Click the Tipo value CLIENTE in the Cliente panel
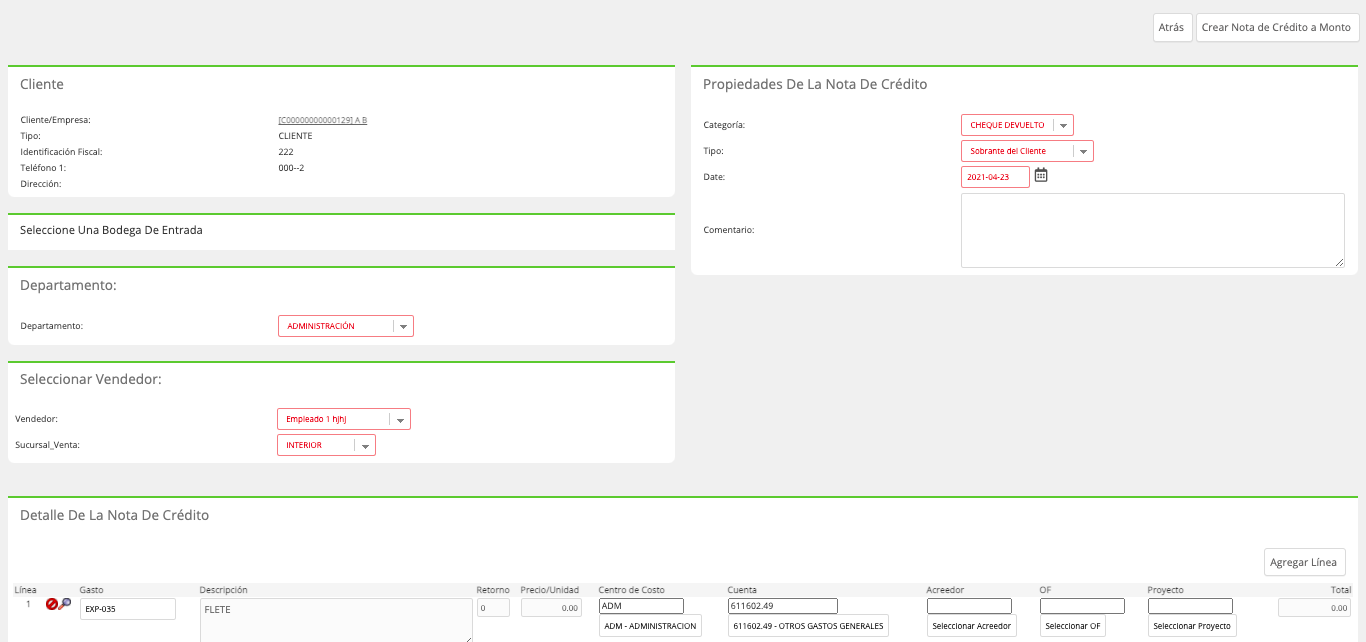Viewport: 1366px width, 642px height. [295, 136]
